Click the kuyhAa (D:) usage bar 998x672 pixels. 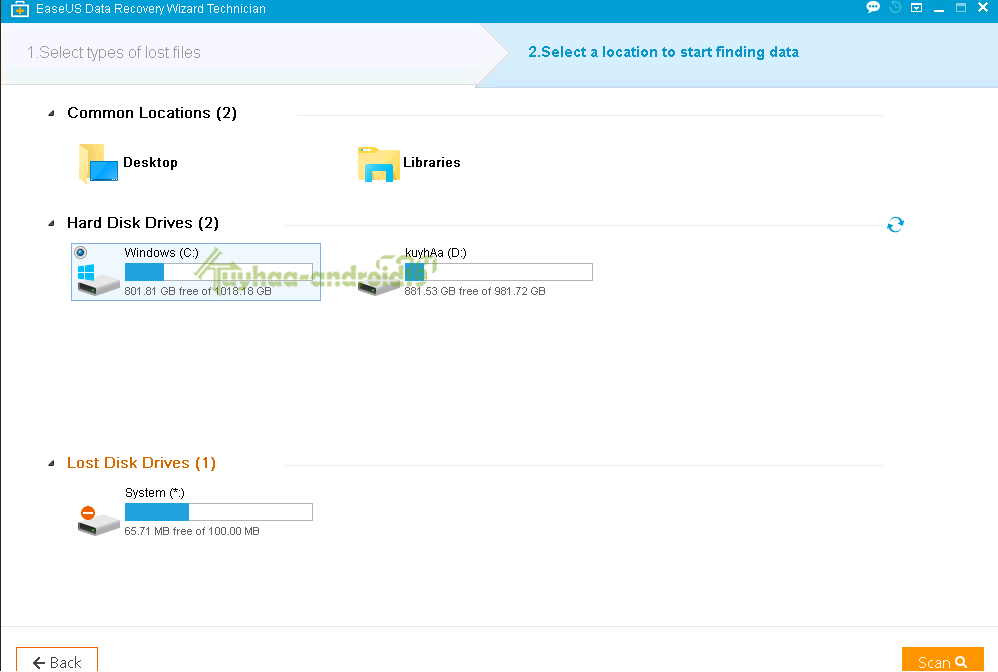pos(498,272)
